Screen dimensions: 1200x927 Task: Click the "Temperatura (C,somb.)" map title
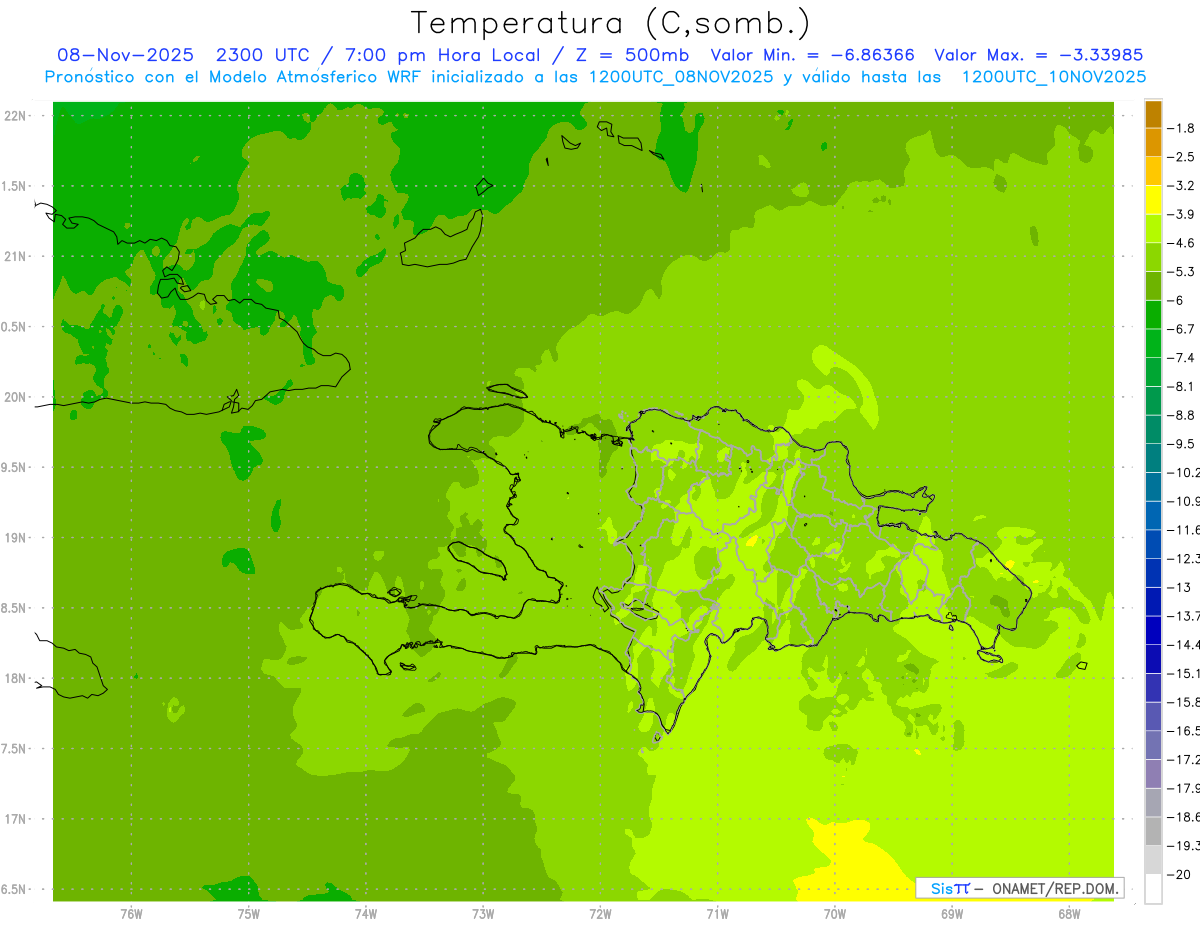tap(611, 23)
